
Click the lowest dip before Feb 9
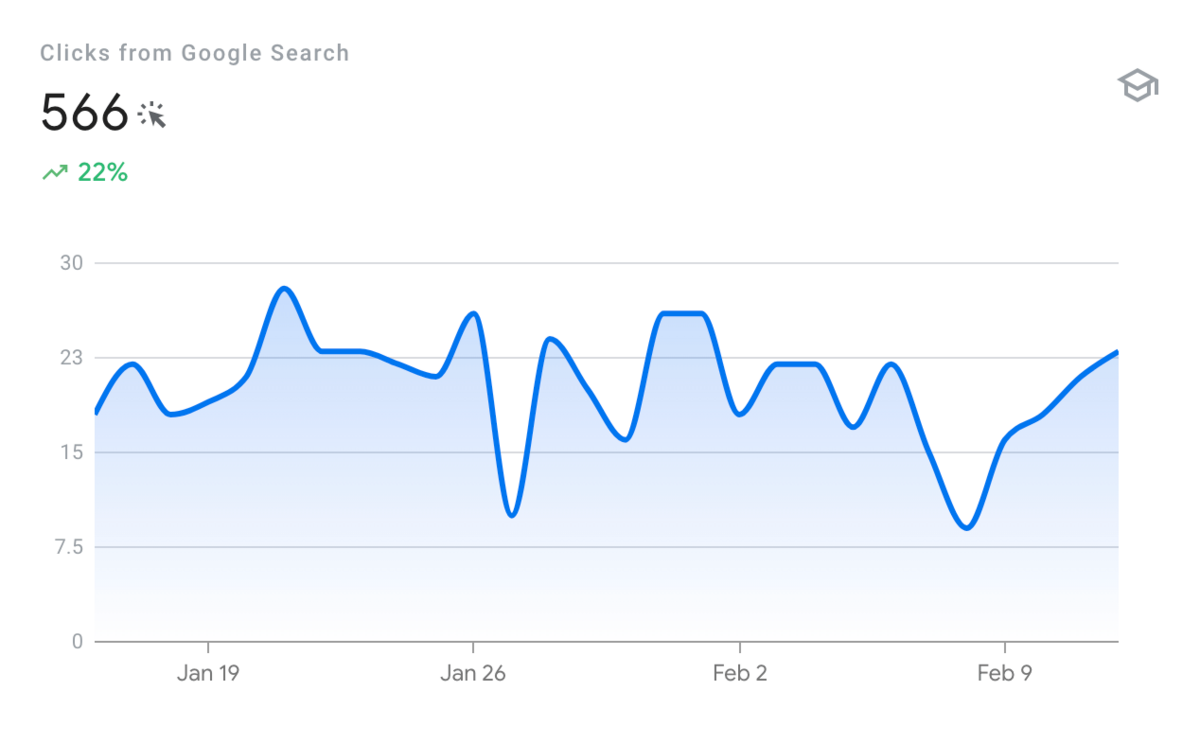[x=966, y=527]
